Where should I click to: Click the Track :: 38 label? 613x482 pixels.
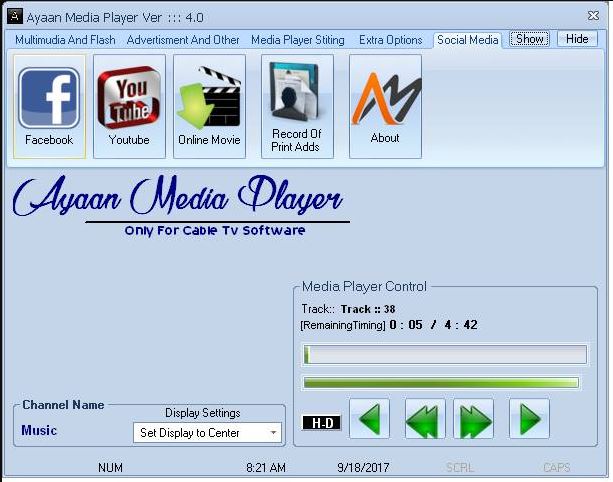pos(368,309)
